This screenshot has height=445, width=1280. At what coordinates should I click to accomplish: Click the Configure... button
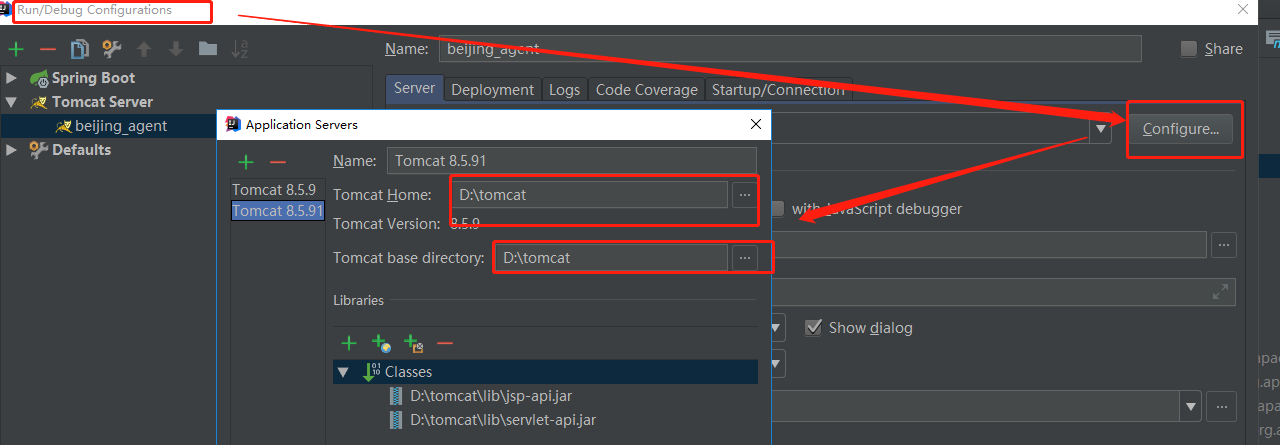tap(1181, 129)
